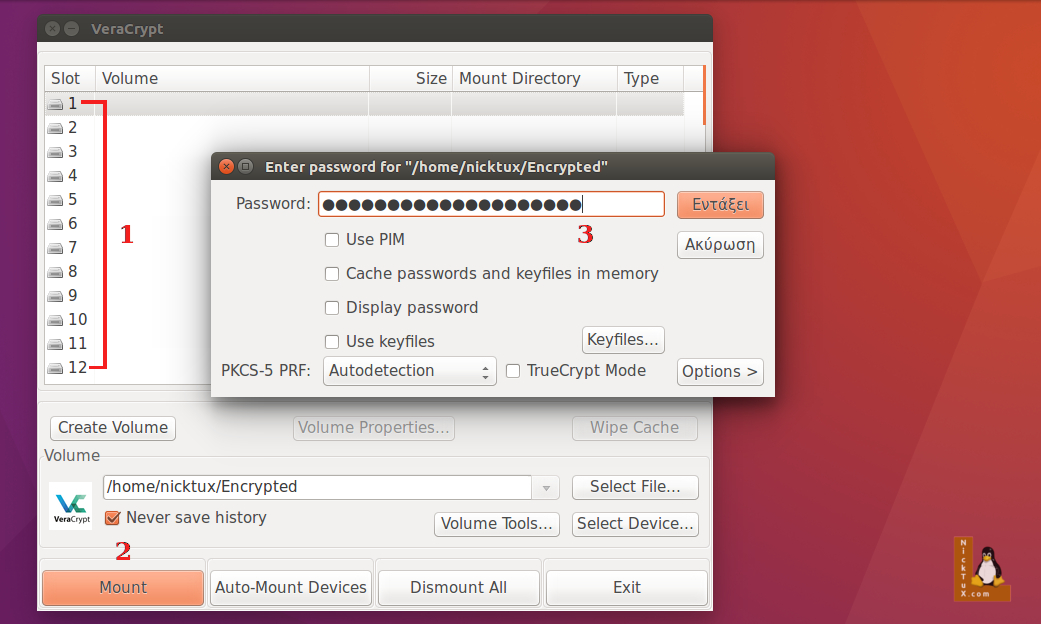Click Select File to choose a volume
The image size is (1041, 624).
pos(634,487)
